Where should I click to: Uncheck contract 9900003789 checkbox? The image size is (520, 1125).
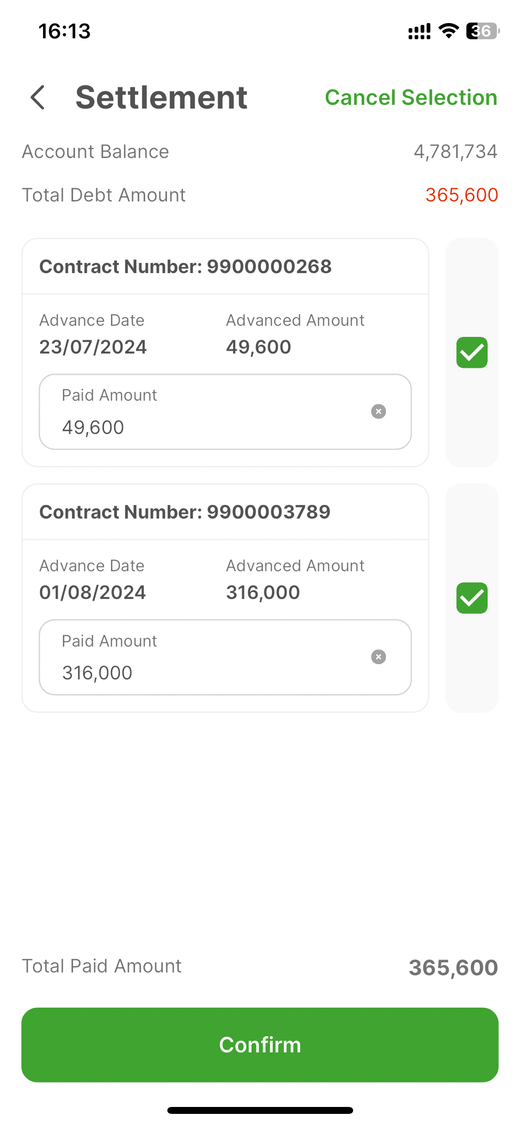click(x=472, y=598)
